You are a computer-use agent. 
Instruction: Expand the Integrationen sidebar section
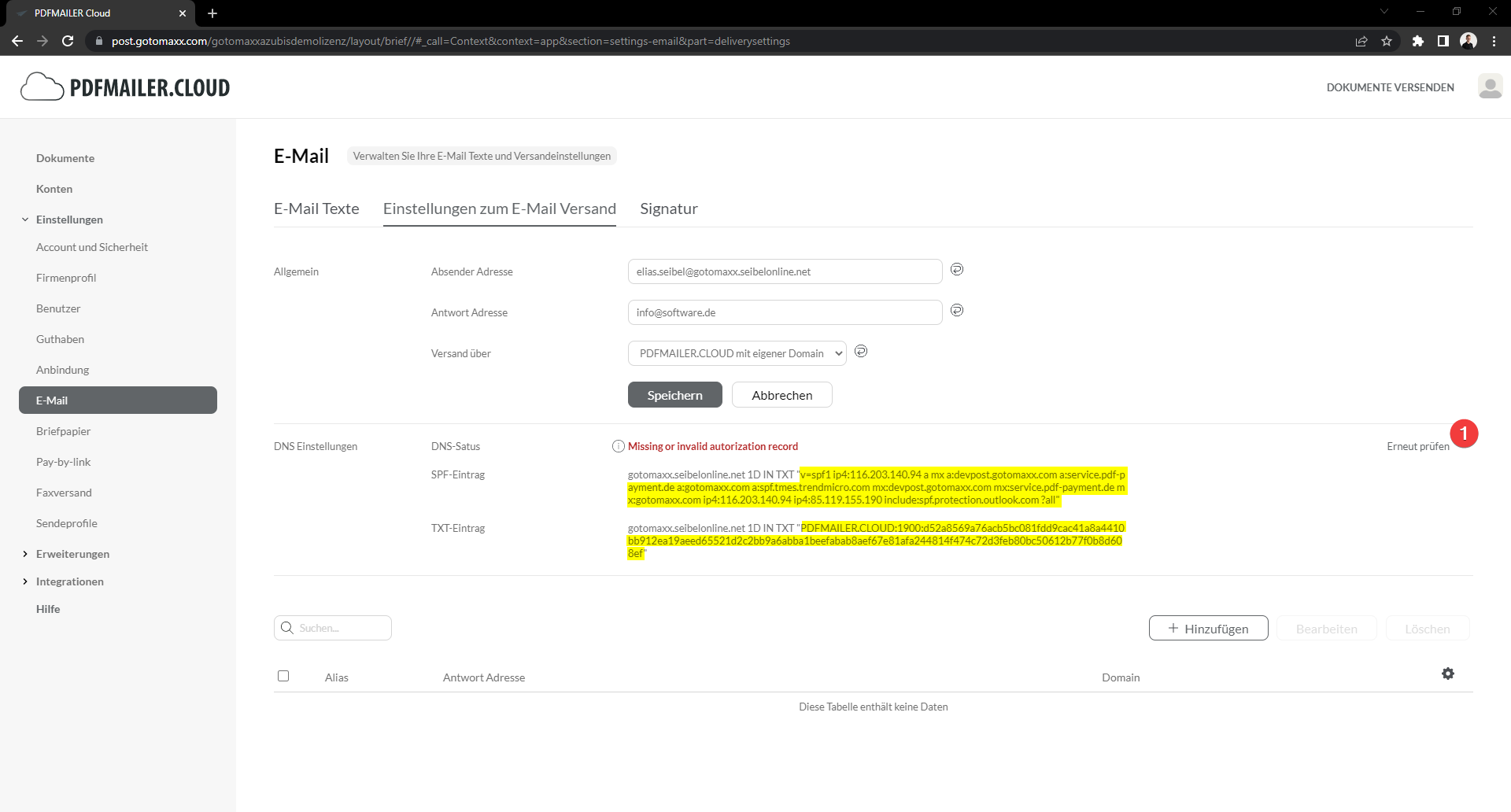point(25,581)
